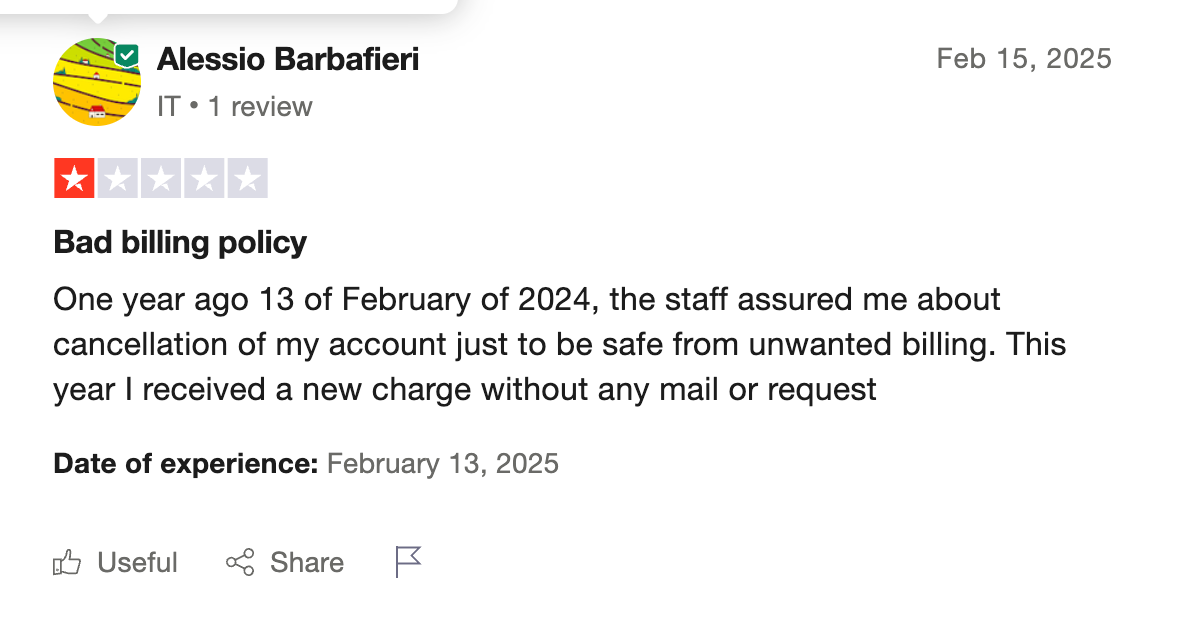The image size is (1204, 626).
Task: Click the Share button label
Action: point(307,563)
